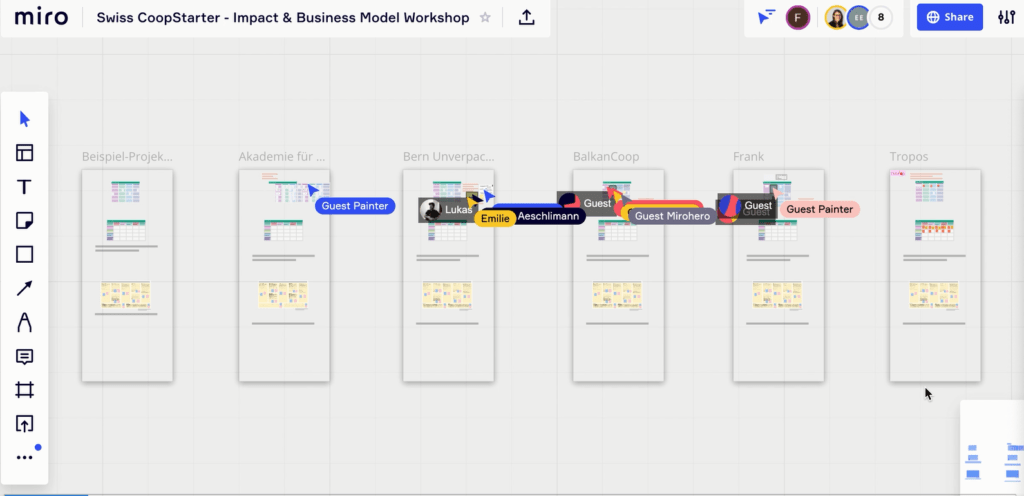Select the cursor selection tool
The height and width of the screenshot is (496, 1024).
point(25,119)
